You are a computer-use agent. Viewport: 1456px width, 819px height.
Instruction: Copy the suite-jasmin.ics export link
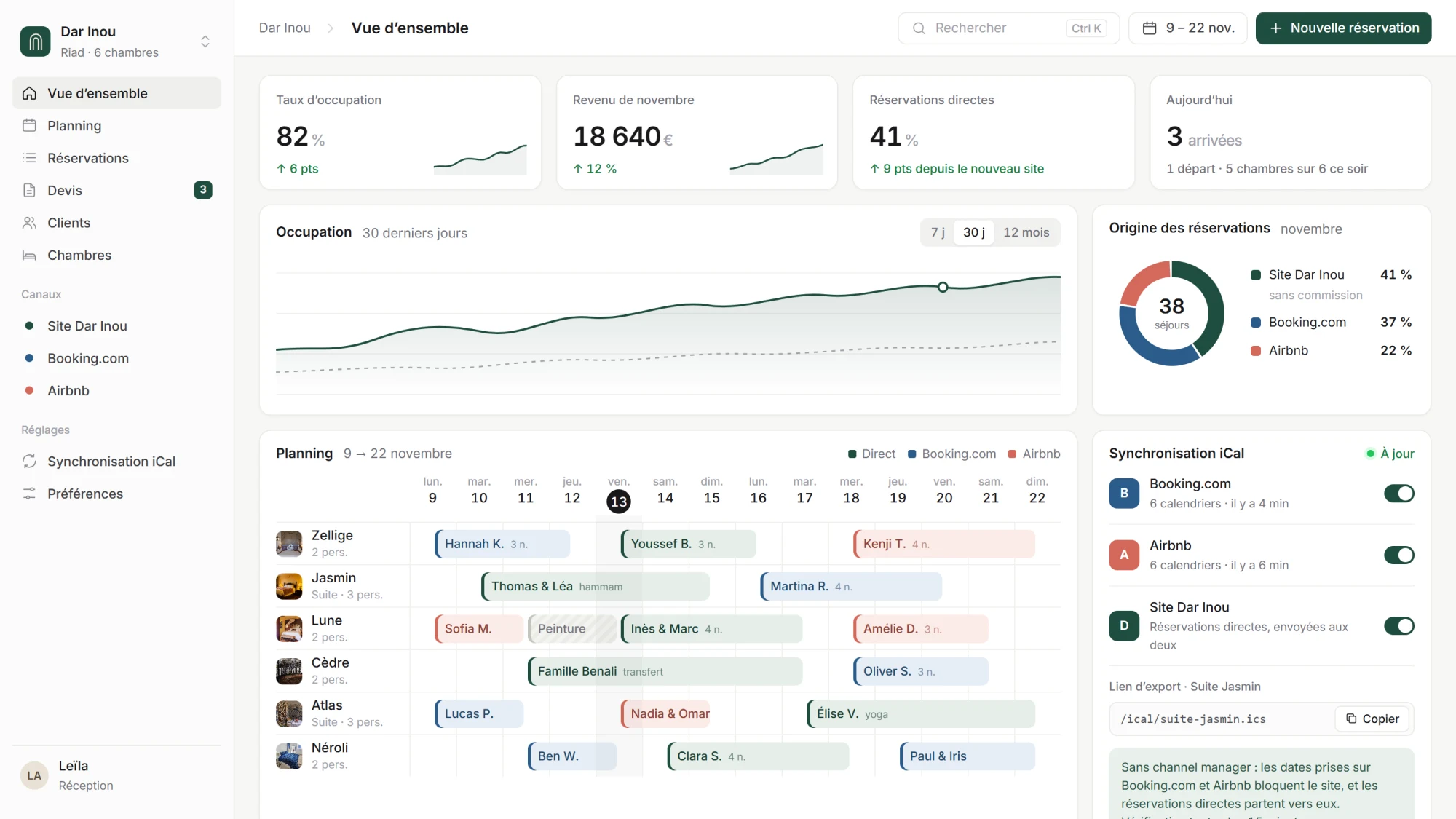1372,719
